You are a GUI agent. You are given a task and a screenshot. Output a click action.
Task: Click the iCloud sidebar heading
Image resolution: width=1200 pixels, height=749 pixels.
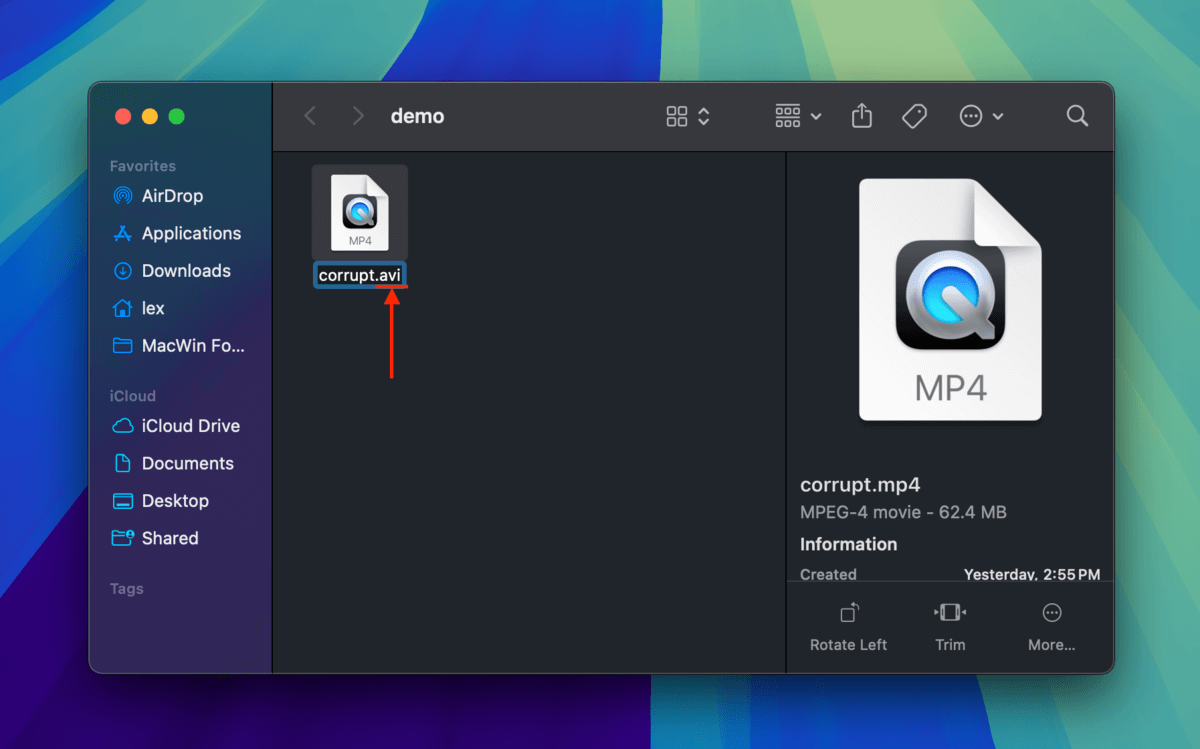[133, 396]
